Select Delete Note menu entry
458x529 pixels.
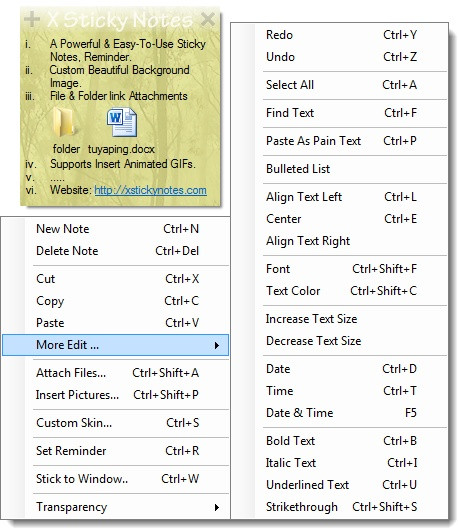point(116,251)
